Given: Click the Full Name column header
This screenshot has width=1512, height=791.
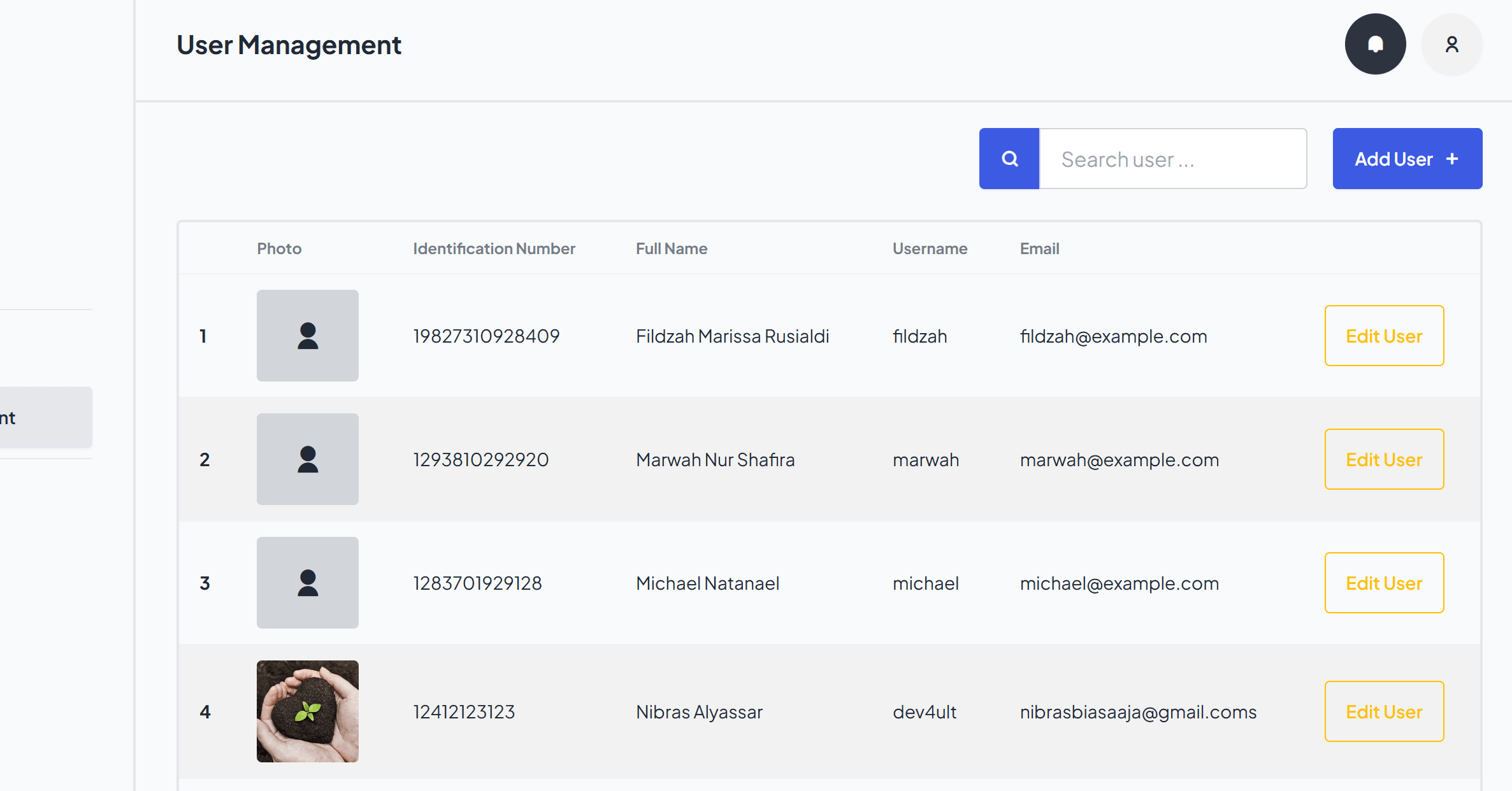Looking at the screenshot, I should coord(672,248).
